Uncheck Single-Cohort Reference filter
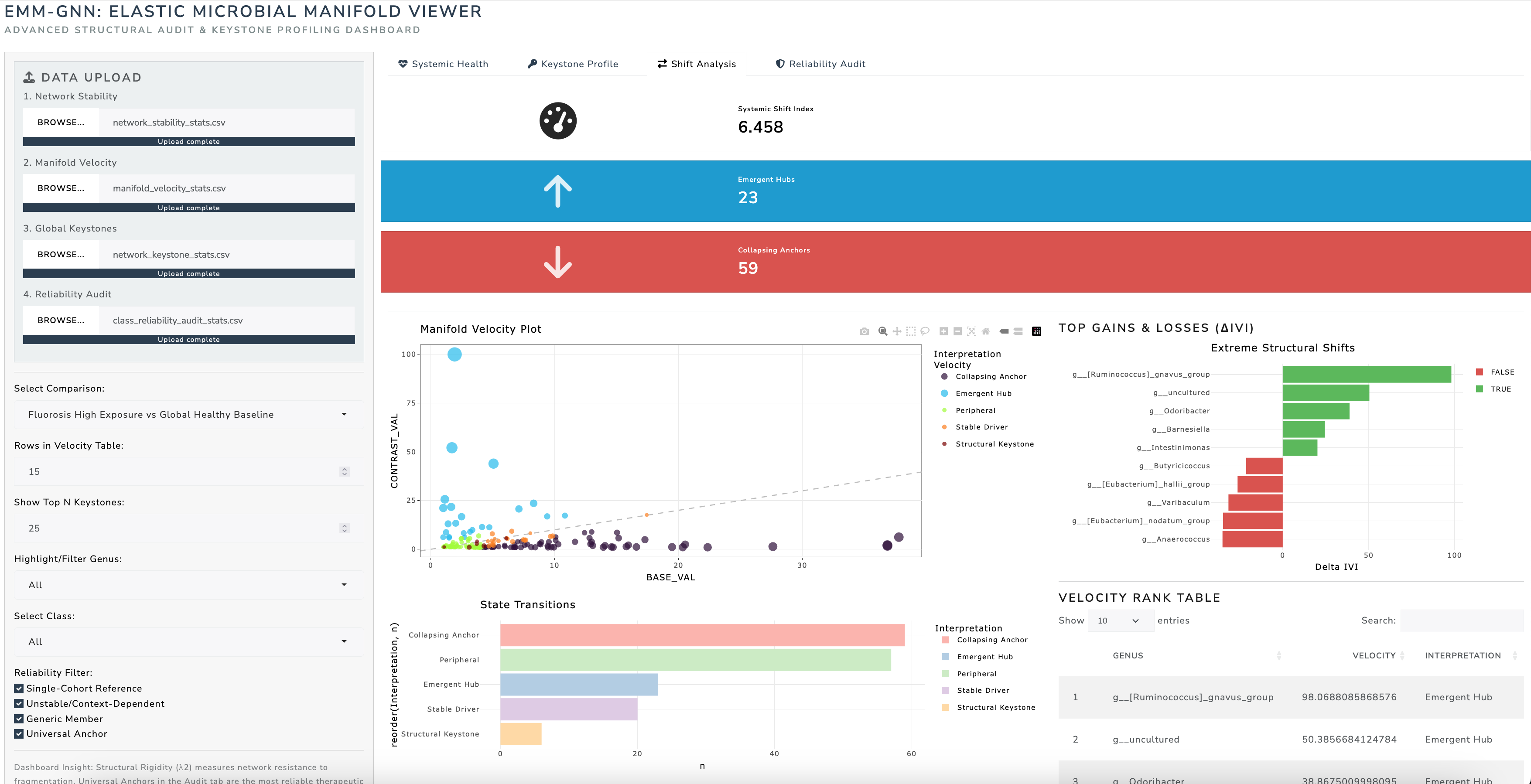 pos(19,689)
